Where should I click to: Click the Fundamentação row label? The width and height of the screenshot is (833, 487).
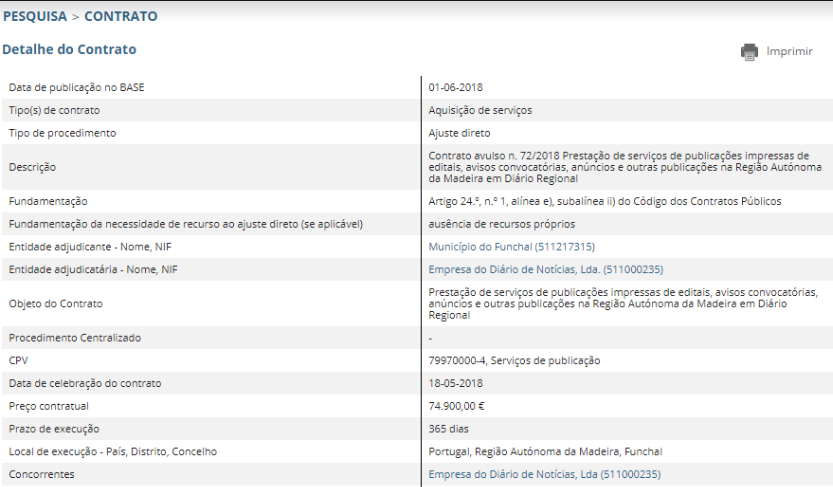pos(48,201)
